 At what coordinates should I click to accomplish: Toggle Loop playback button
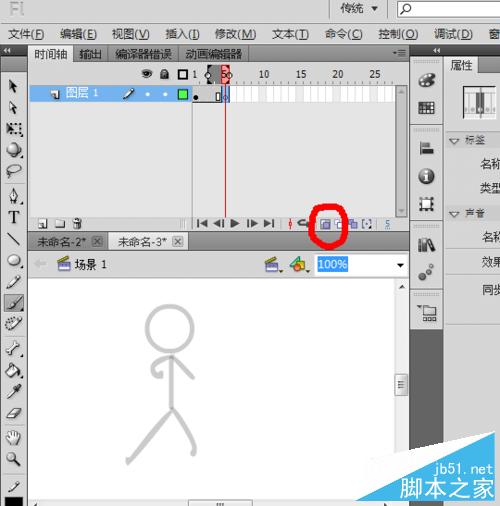pyautogui.click(x=302, y=223)
